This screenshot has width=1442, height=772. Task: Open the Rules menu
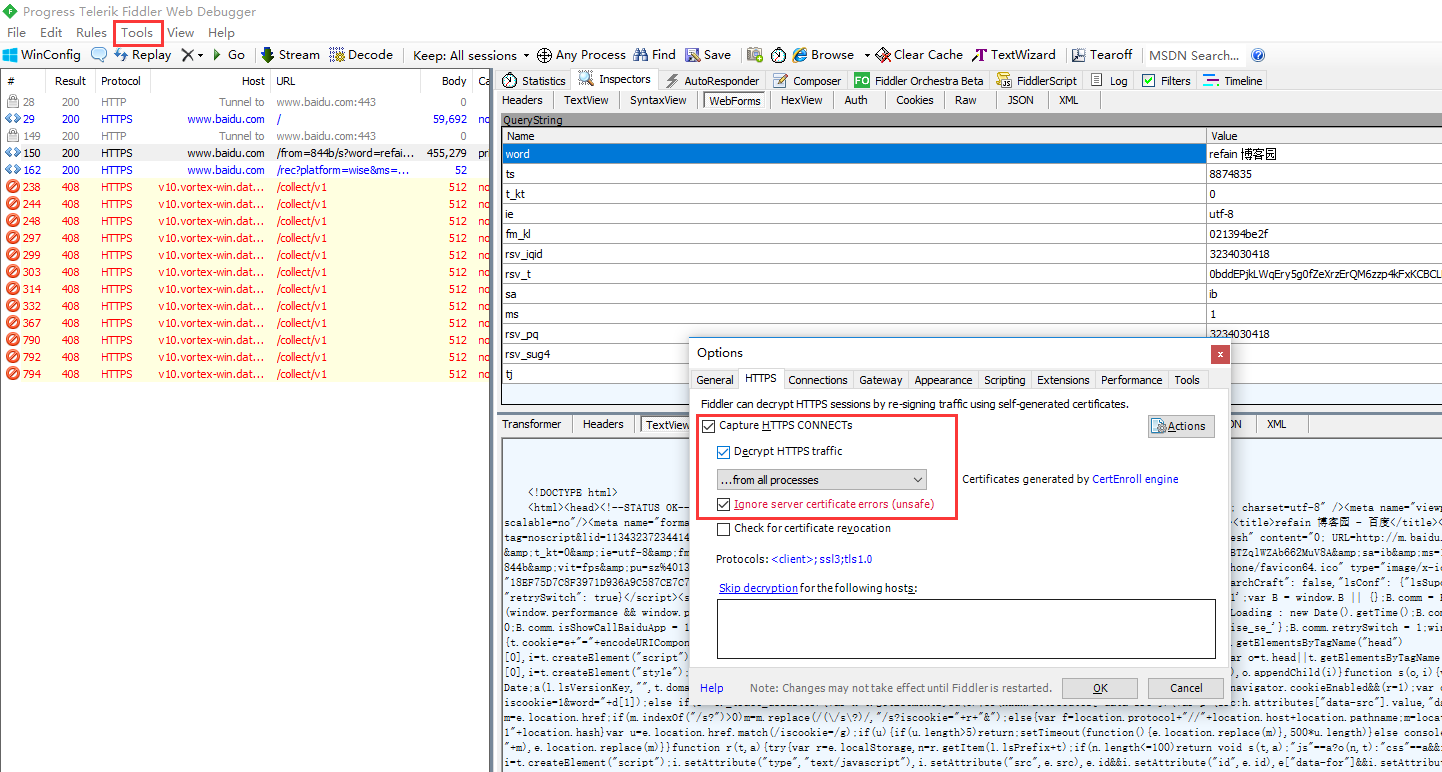tap(91, 33)
